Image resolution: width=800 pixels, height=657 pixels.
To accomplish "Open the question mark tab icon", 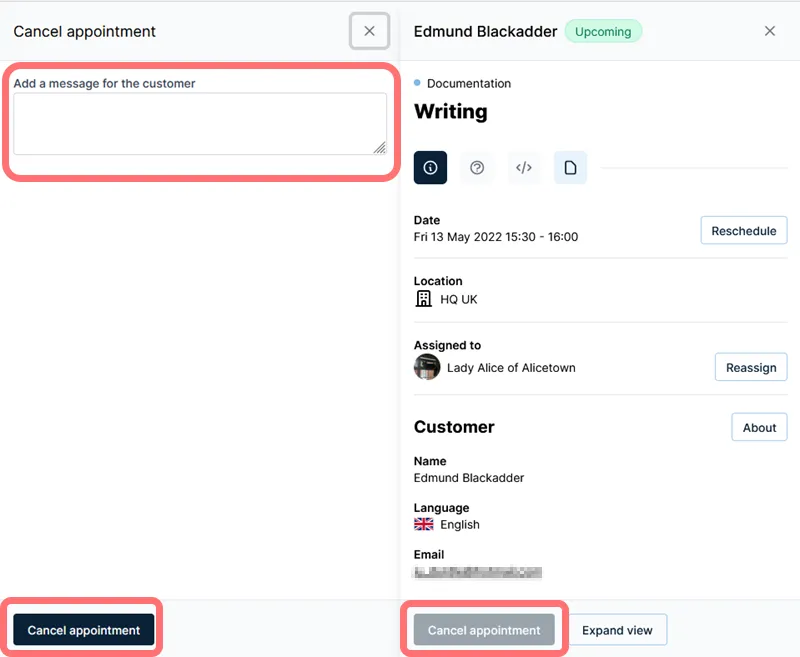I will coord(477,167).
